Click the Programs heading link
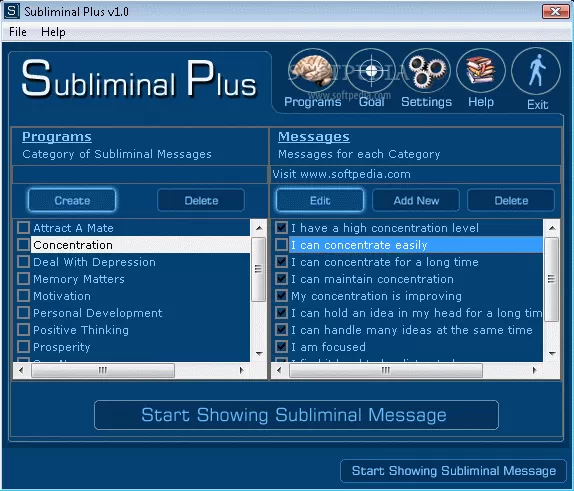 pos(57,137)
